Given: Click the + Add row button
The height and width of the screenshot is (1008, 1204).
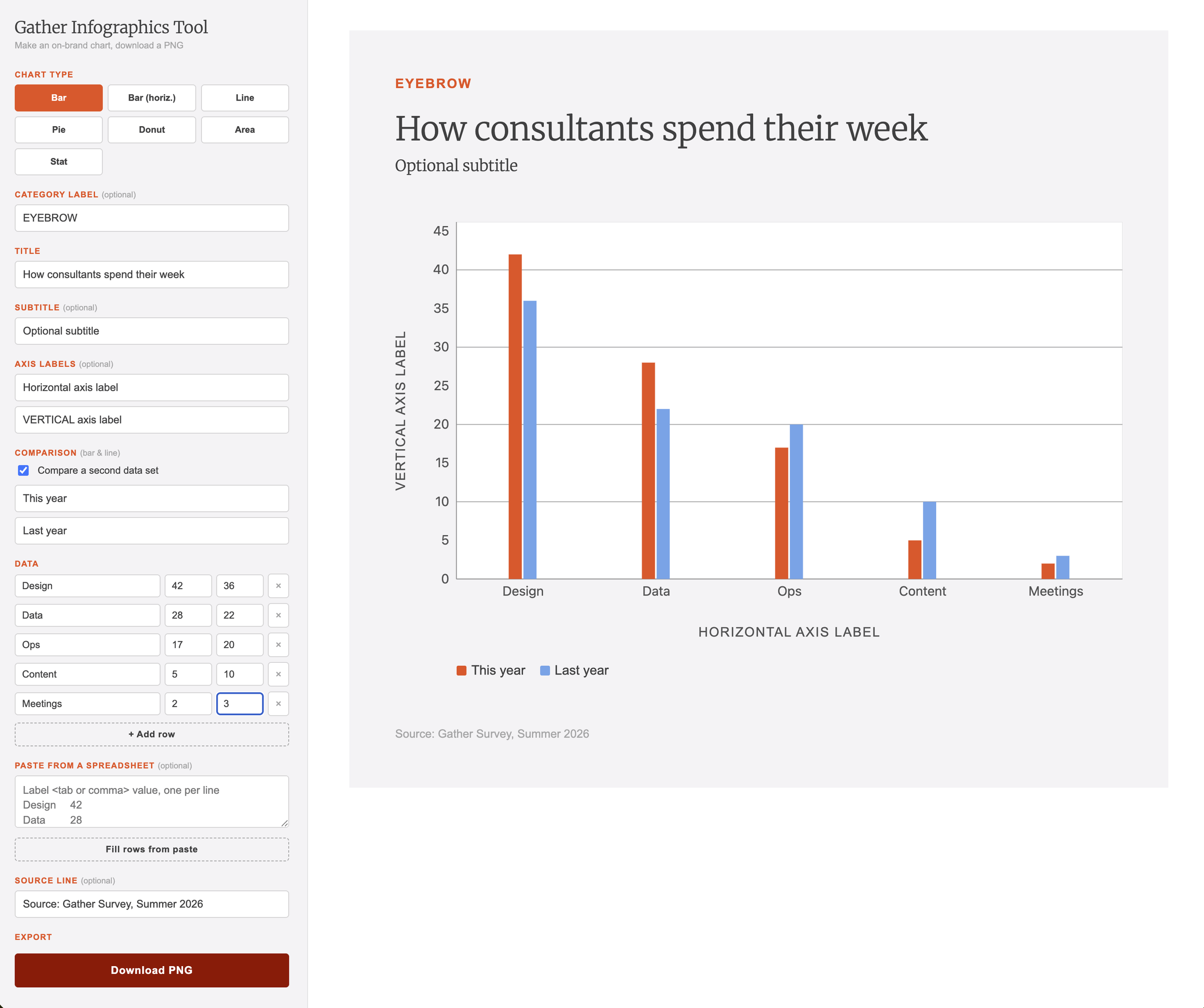Looking at the screenshot, I should coord(152,735).
